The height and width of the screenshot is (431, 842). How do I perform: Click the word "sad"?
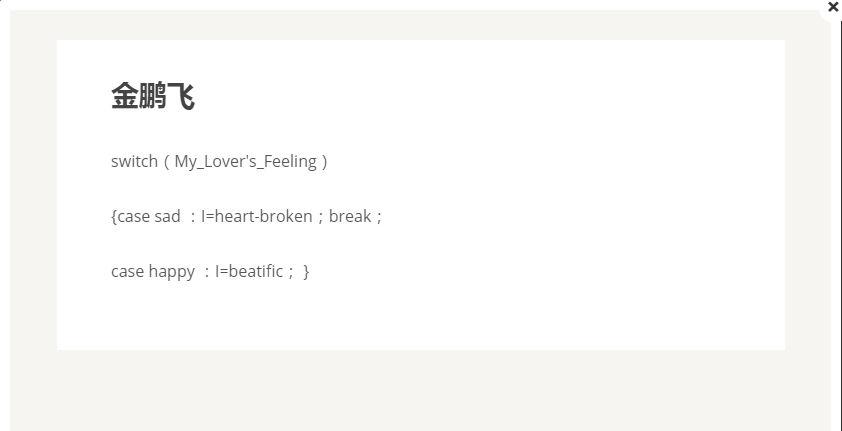coord(168,216)
